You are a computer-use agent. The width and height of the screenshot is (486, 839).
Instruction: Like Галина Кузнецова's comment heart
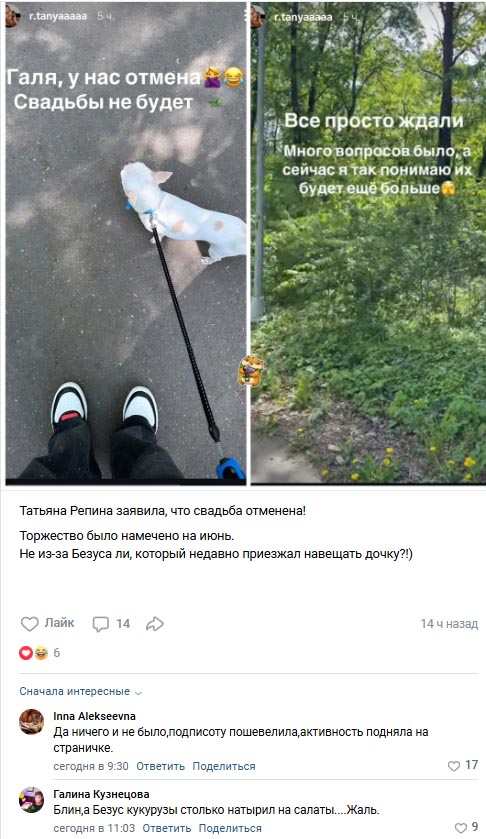coord(460,828)
